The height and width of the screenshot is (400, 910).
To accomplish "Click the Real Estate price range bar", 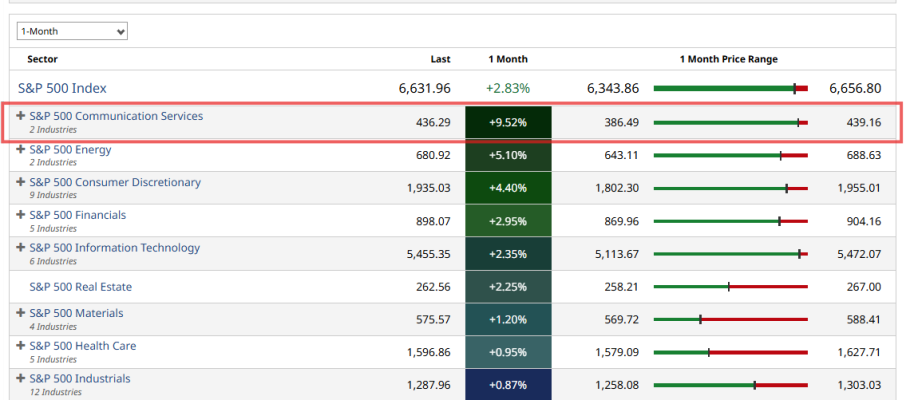I will (x=730, y=287).
